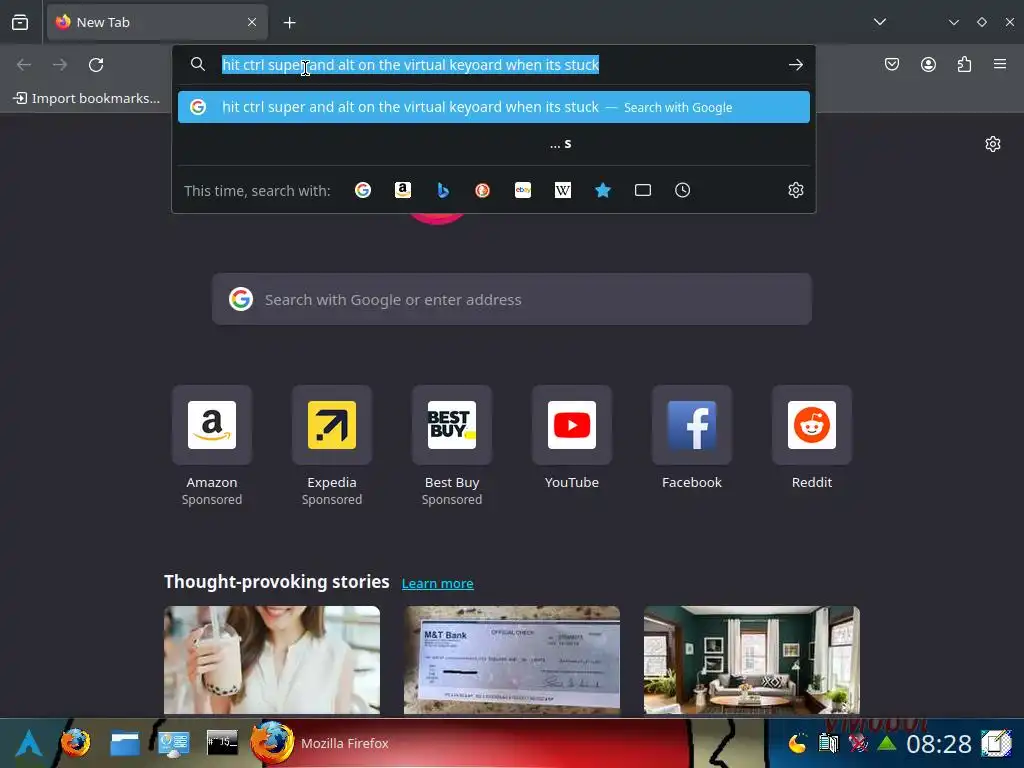Open the Firefox account icon
Viewport: 1024px width, 768px height.
tap(928, 64)
